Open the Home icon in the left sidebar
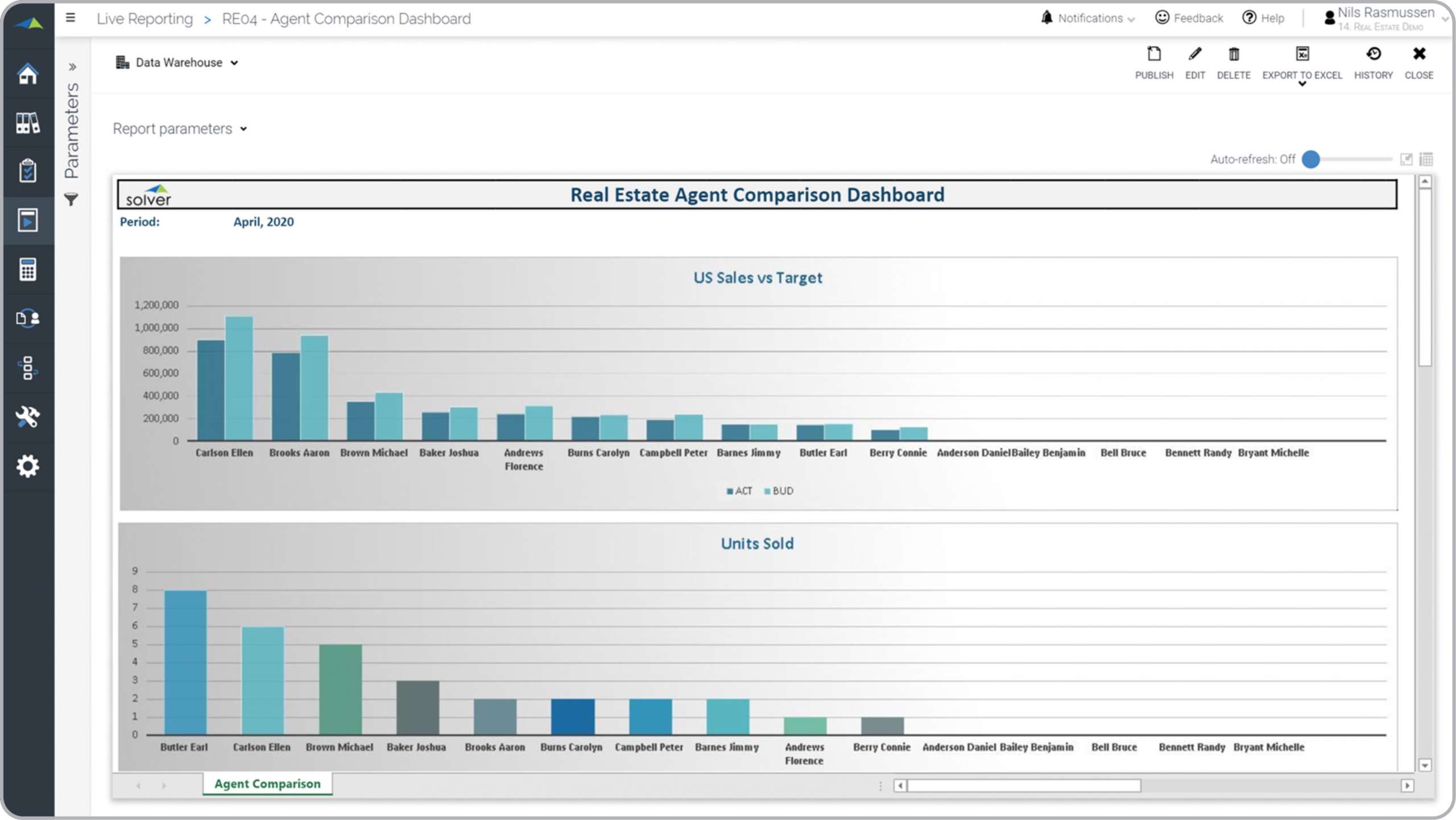 pos(27,74)
